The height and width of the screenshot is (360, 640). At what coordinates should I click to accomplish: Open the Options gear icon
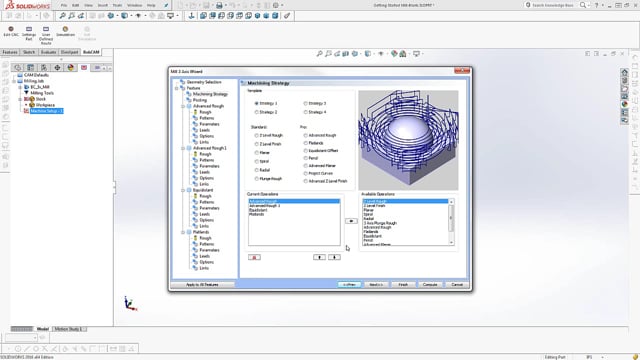276,5
